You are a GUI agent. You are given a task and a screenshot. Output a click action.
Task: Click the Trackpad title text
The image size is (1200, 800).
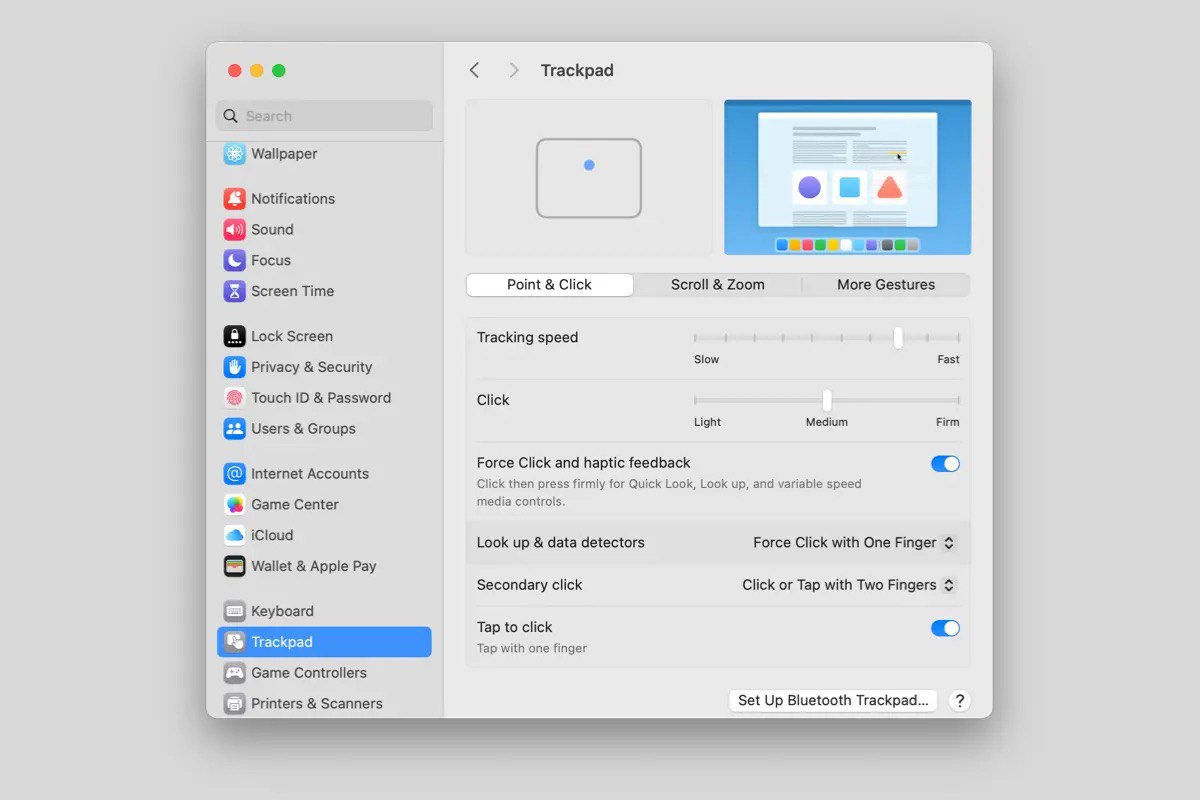pyautogui.click(x=577, y=70)
